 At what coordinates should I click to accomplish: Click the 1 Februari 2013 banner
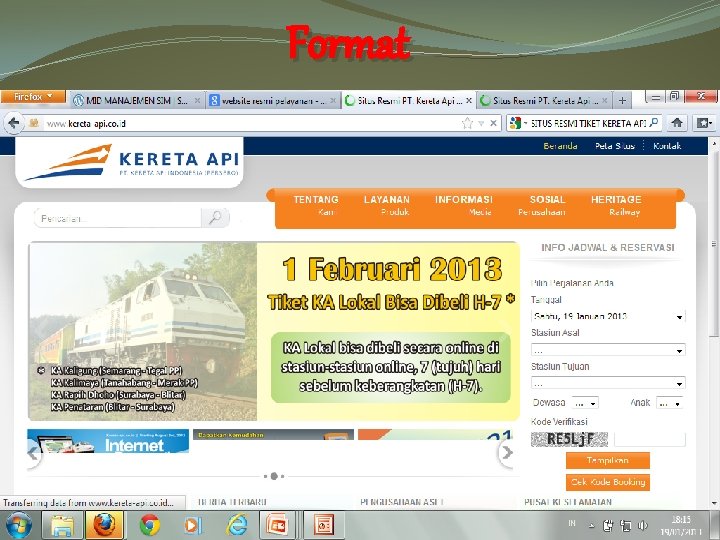point(274,331)
